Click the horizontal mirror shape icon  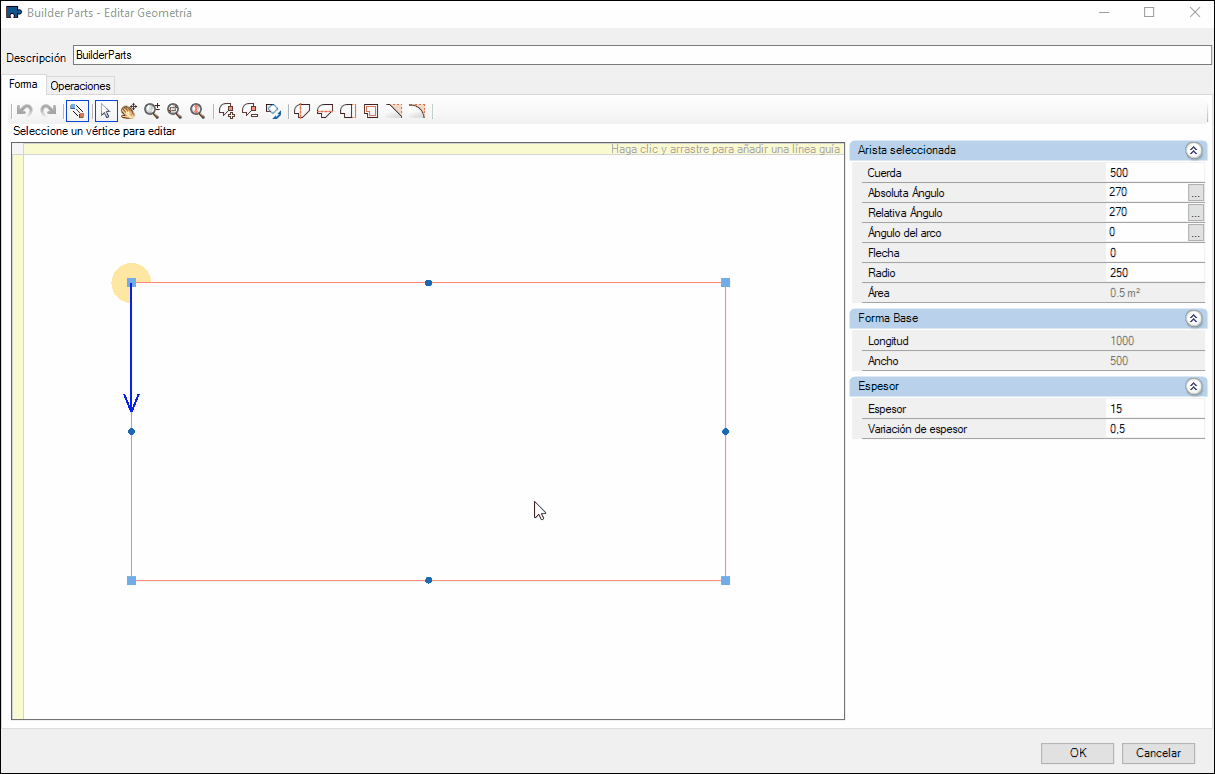(x=325, y=111)
